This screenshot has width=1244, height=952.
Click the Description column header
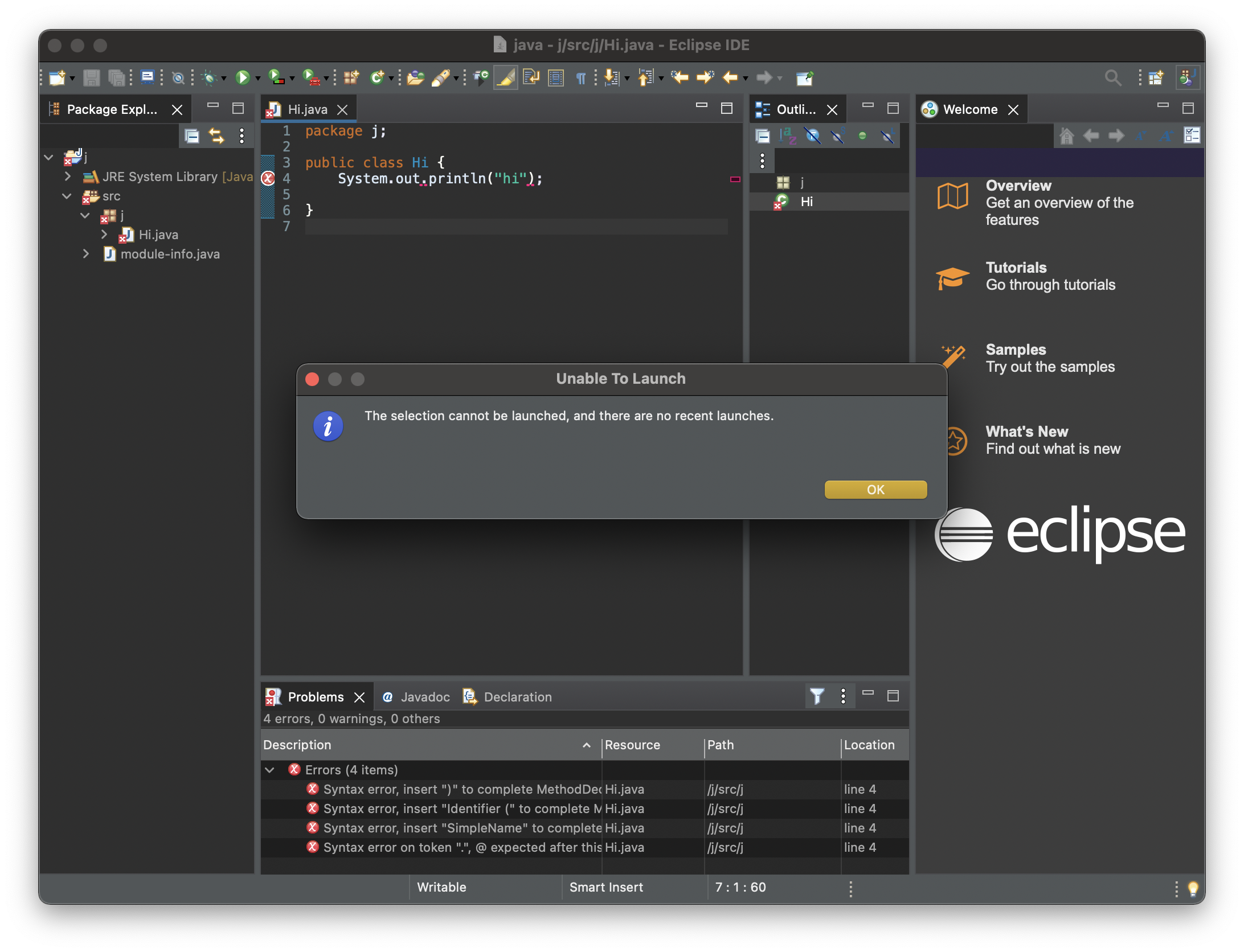click(x=297, y=745)
